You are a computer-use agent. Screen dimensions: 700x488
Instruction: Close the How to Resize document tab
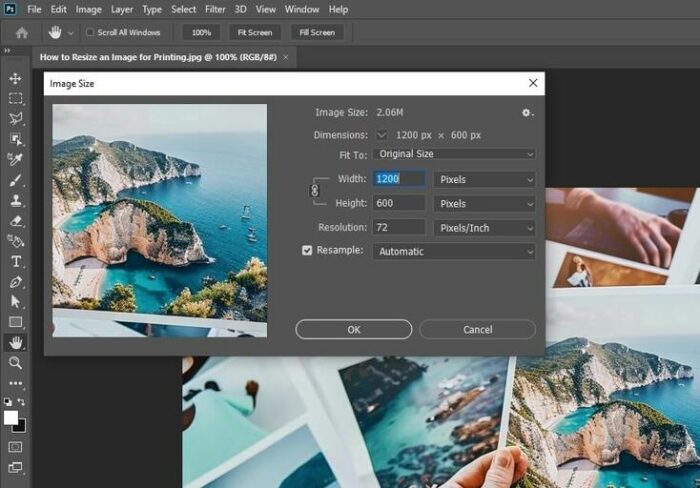tap(286, 57)
